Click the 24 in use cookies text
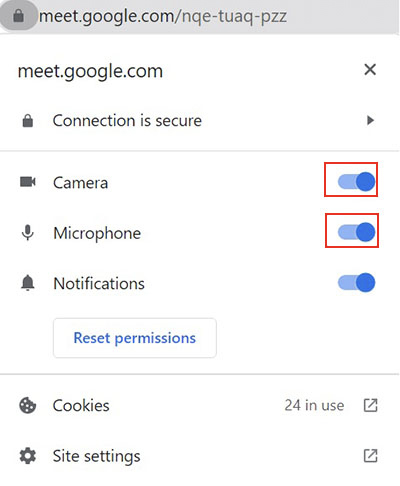The width and height of the screenshot is (400, 486). pos(314,406)
